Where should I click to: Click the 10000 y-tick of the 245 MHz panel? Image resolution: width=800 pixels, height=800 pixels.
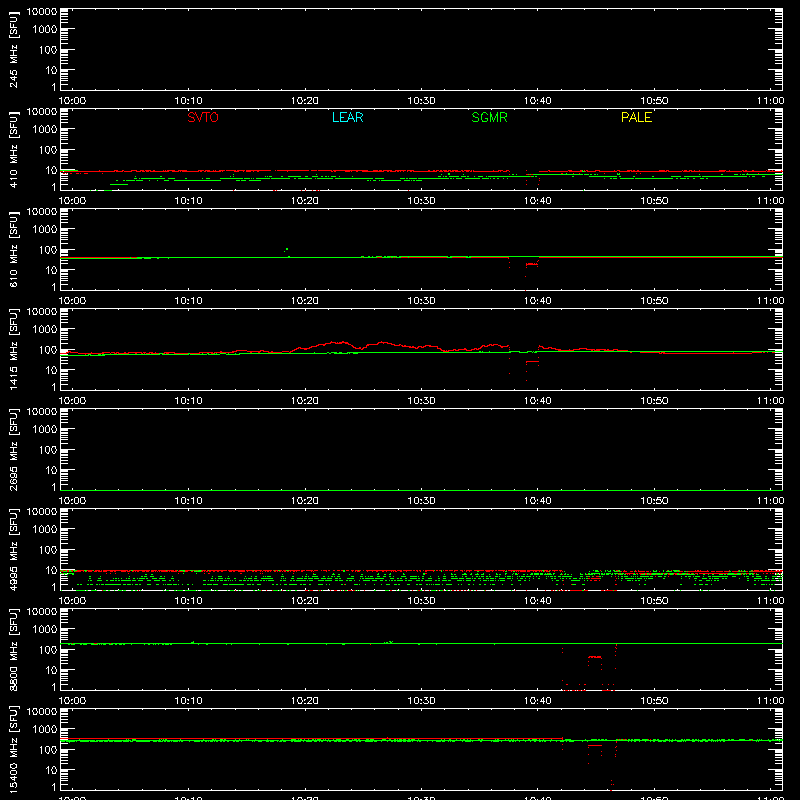click(42, 12)
